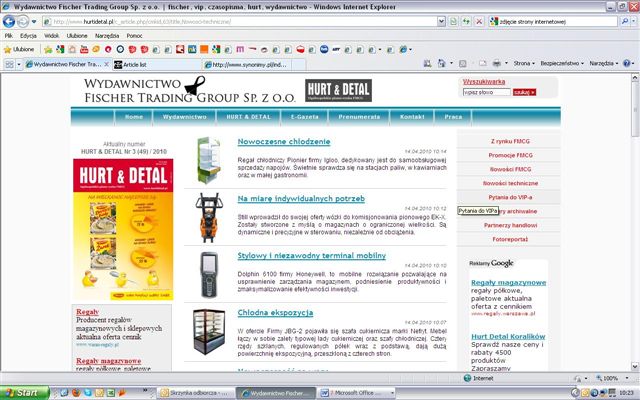The width and height of the screenshot is (640, 400).
Task: Click the orange square favorite icon
Action: point(204,49)
